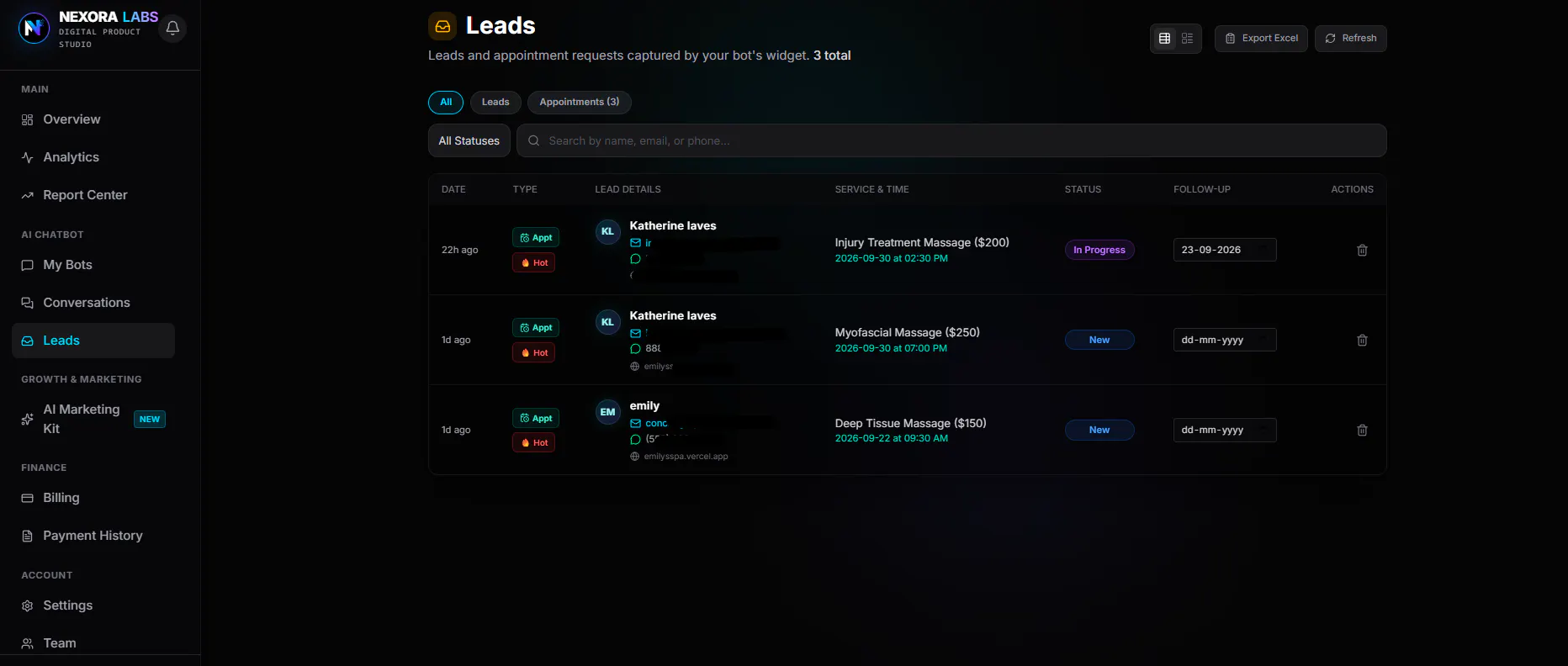
Task: Open Overview in the sidebar
Action: pyautogui.click(x=93, y=119)
